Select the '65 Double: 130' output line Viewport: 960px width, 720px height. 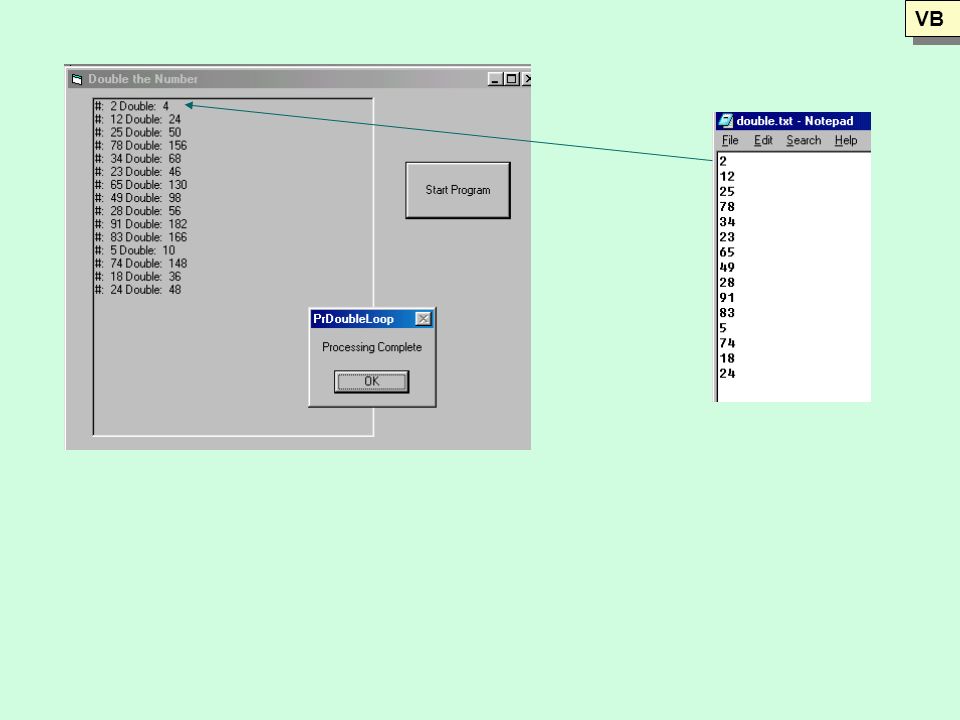click(x=141, y=184)
